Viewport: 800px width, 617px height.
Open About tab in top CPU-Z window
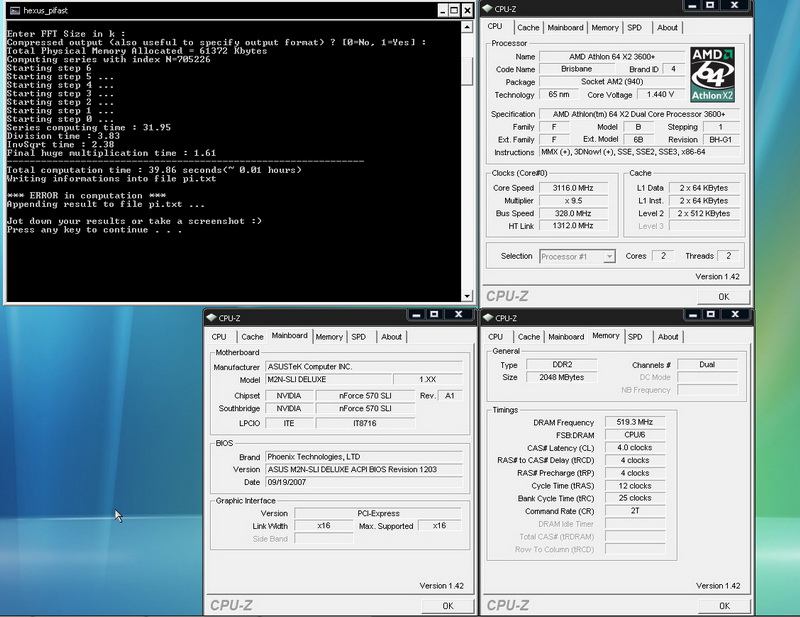coord(667,28)
